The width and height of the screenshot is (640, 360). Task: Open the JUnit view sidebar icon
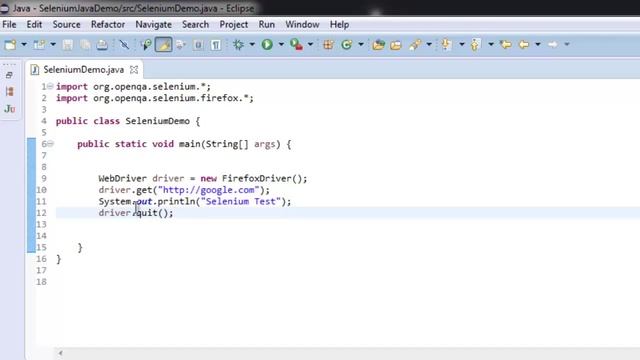pos(9,109)
